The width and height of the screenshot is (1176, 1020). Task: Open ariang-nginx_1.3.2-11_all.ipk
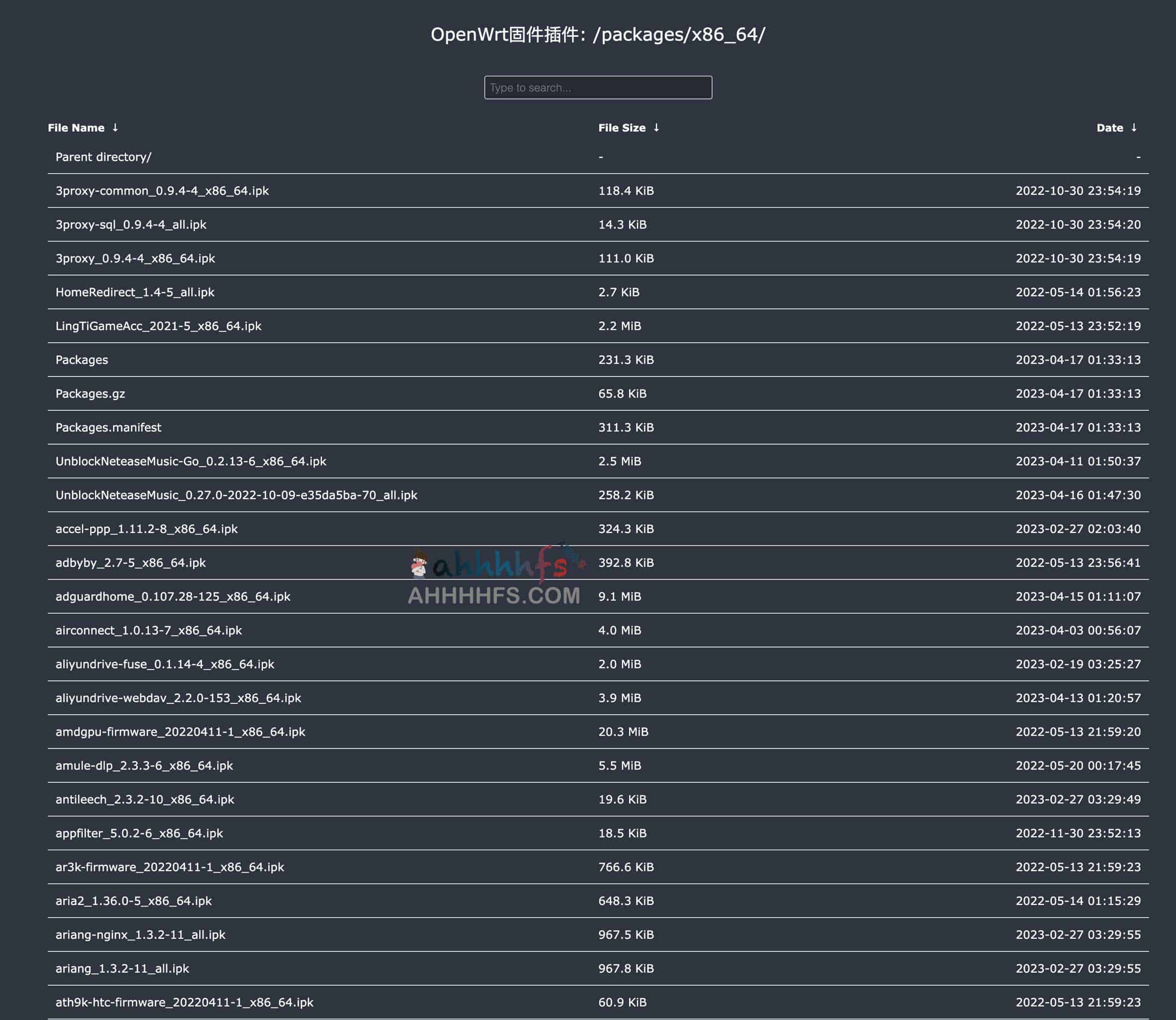click(140, 935)
